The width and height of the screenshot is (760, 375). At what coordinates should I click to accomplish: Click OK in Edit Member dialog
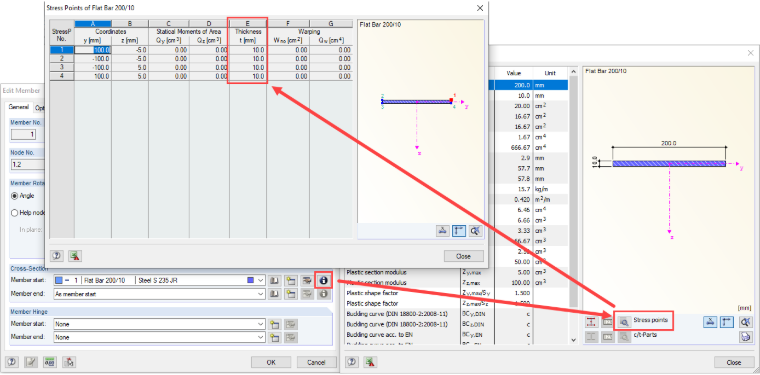[271, 362]
